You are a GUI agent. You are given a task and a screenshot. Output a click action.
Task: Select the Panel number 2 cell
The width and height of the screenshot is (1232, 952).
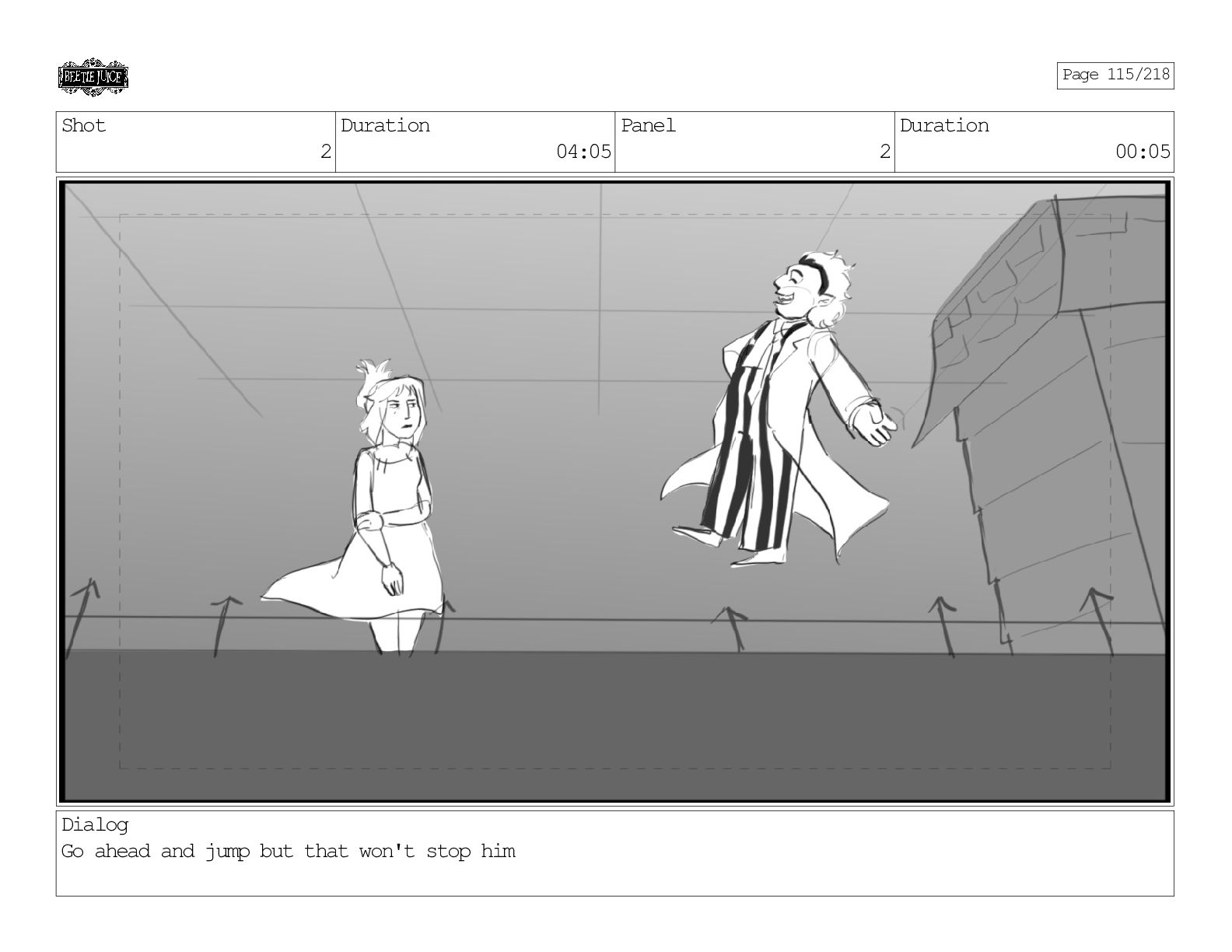click(754, 142)
